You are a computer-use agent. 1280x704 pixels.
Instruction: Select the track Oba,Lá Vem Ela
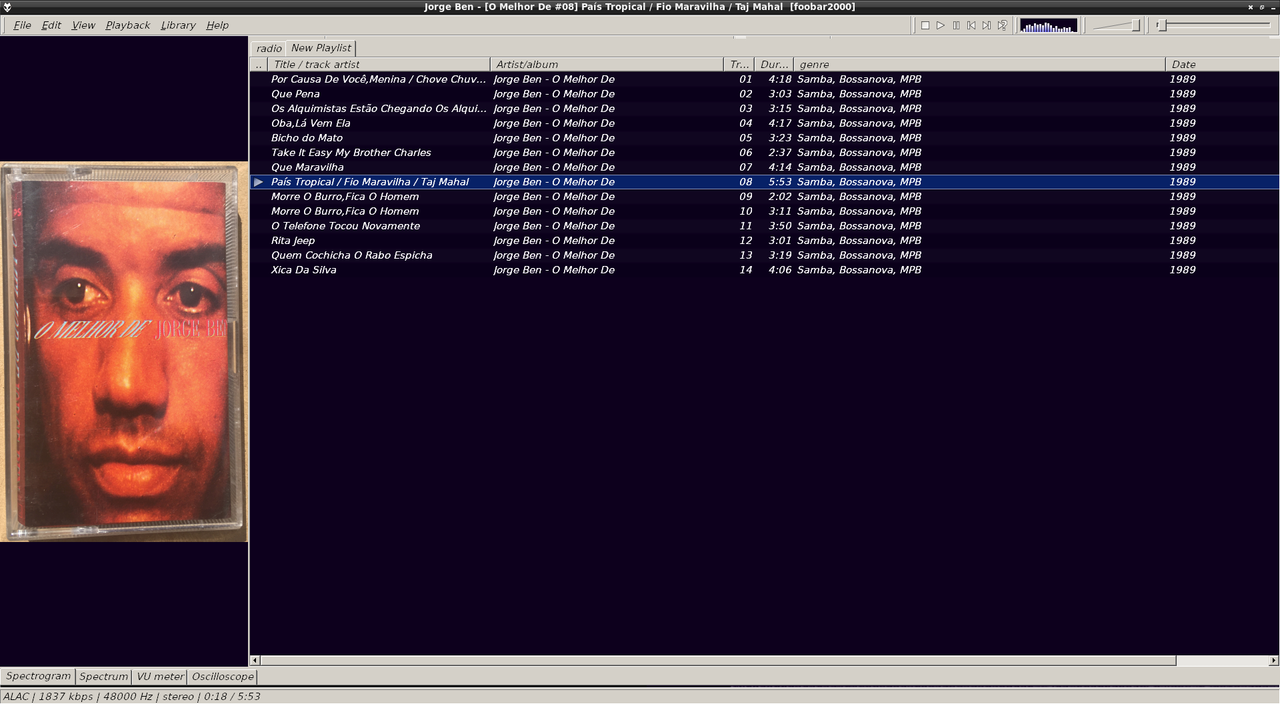coord(765,123)
